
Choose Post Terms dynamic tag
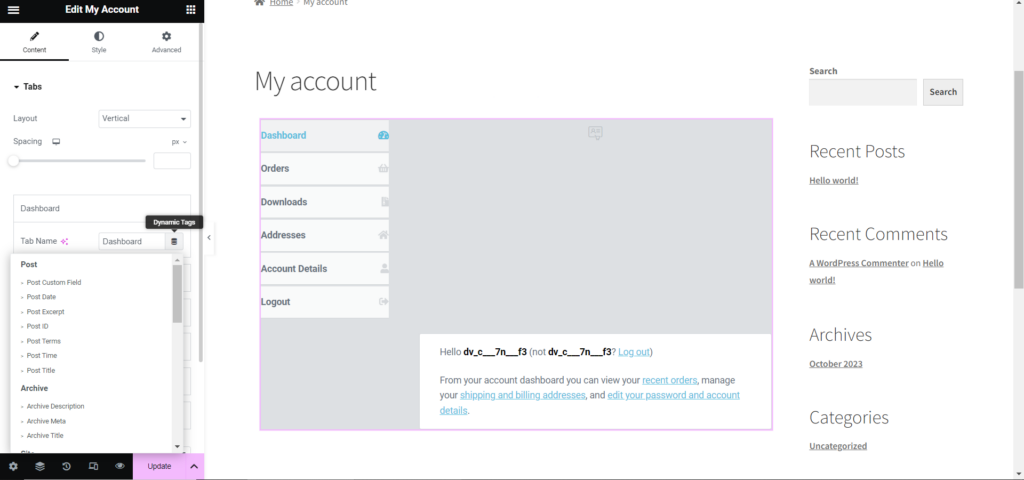click(43, 342)
